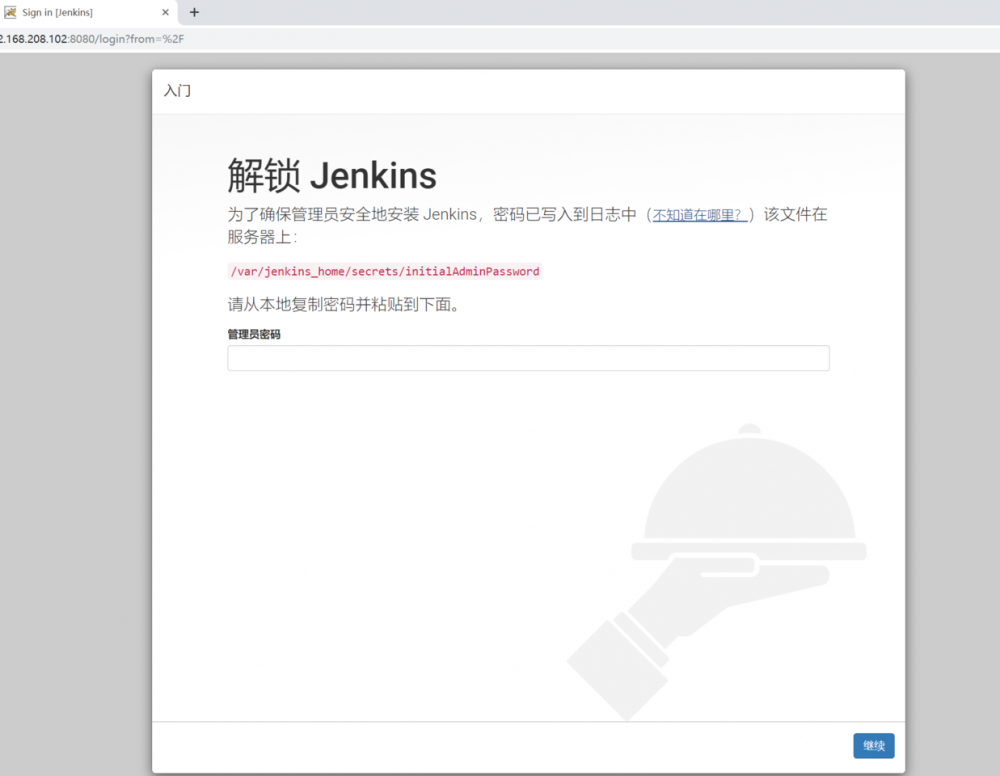Click the 管理员密码 field label
Image resolution: width=1000 pixels, height=776 pixels.
(253, 336)
